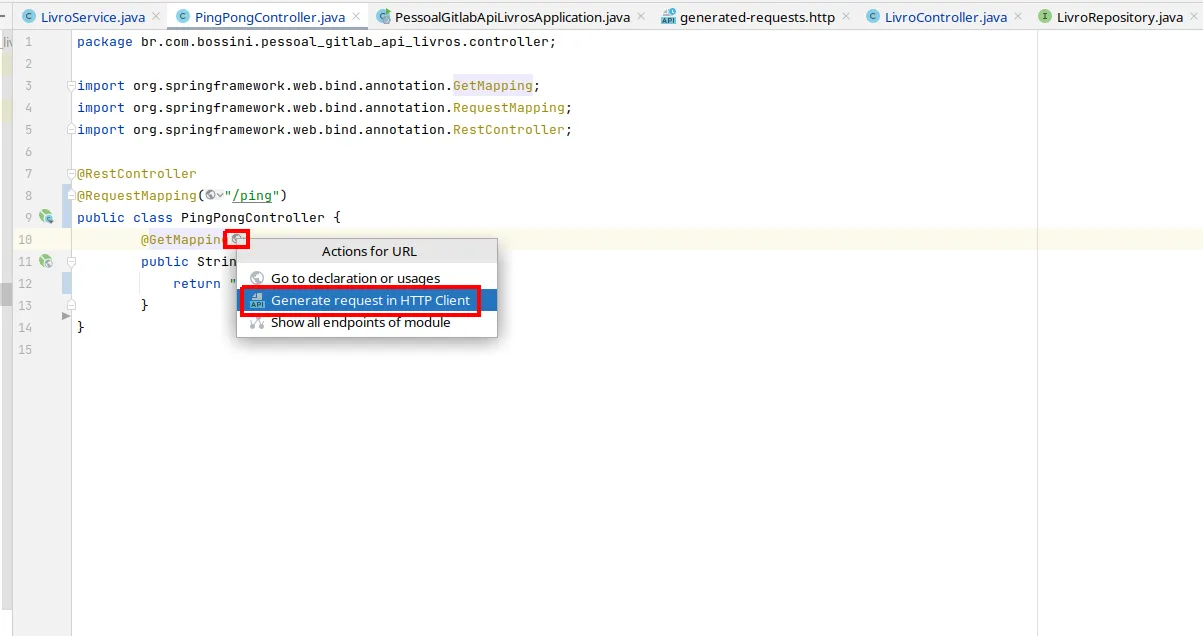Viewport: 1203px width, 636px height.
Task: Click line number 15 in the gutter
Action: click(x=25, y=349)
